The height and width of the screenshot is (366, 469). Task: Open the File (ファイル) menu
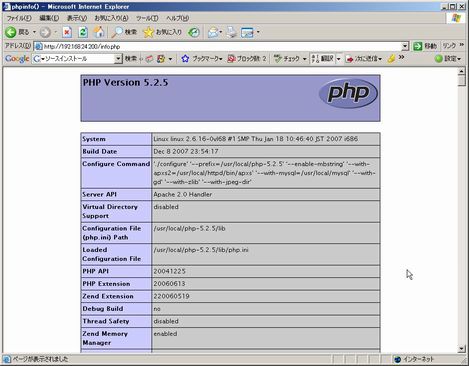point(19,18)
